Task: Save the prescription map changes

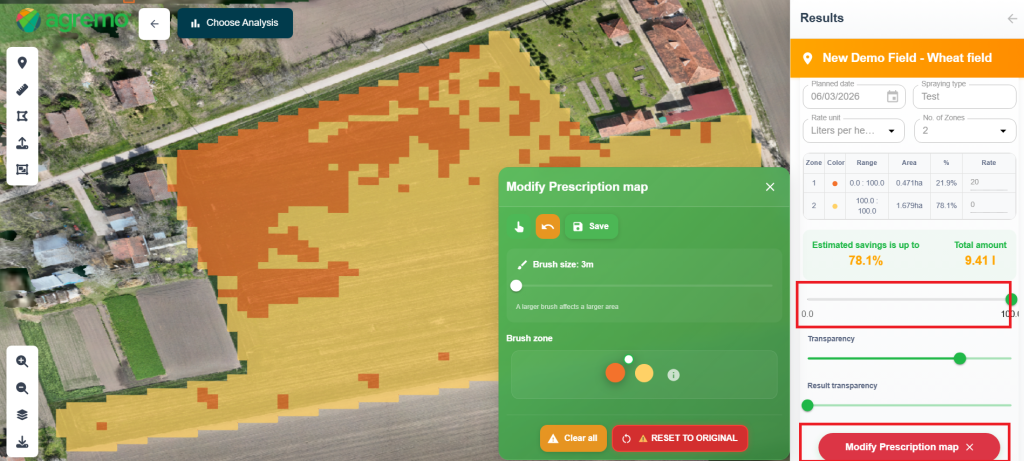Action: tap(591, 227)
